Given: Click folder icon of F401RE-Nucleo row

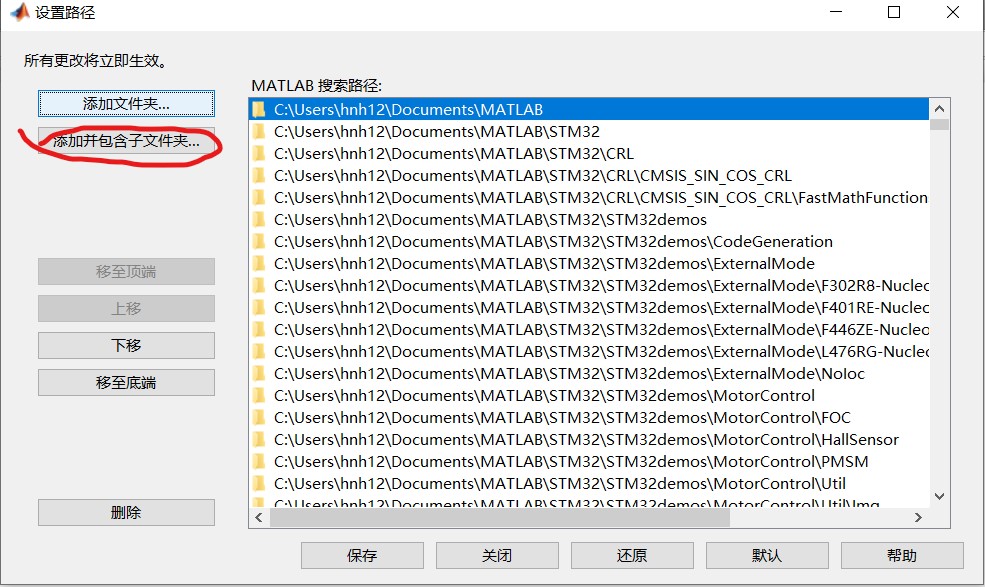Looking at the screenshot, I should 259,307.
